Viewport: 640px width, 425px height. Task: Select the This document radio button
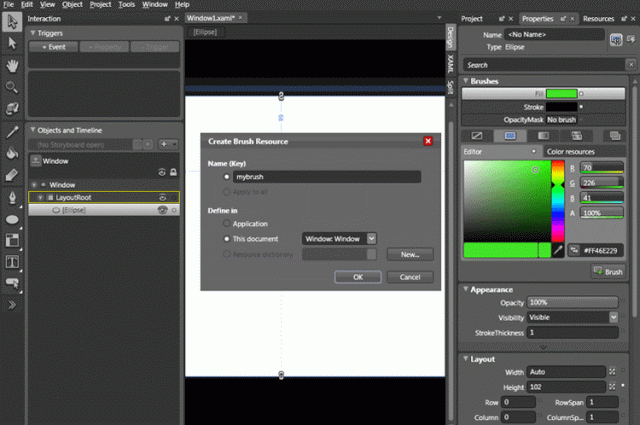point(227,239)
